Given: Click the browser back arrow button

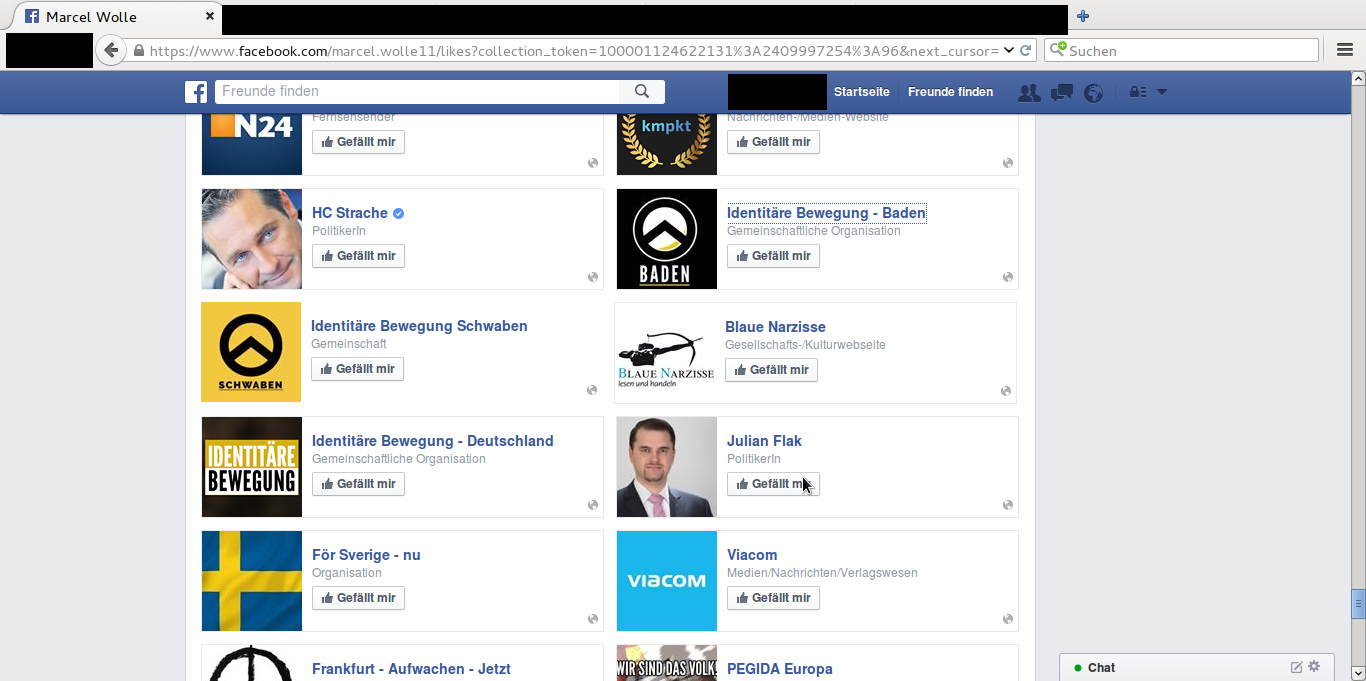Looking at the screenshot, I should click(111, 51).
